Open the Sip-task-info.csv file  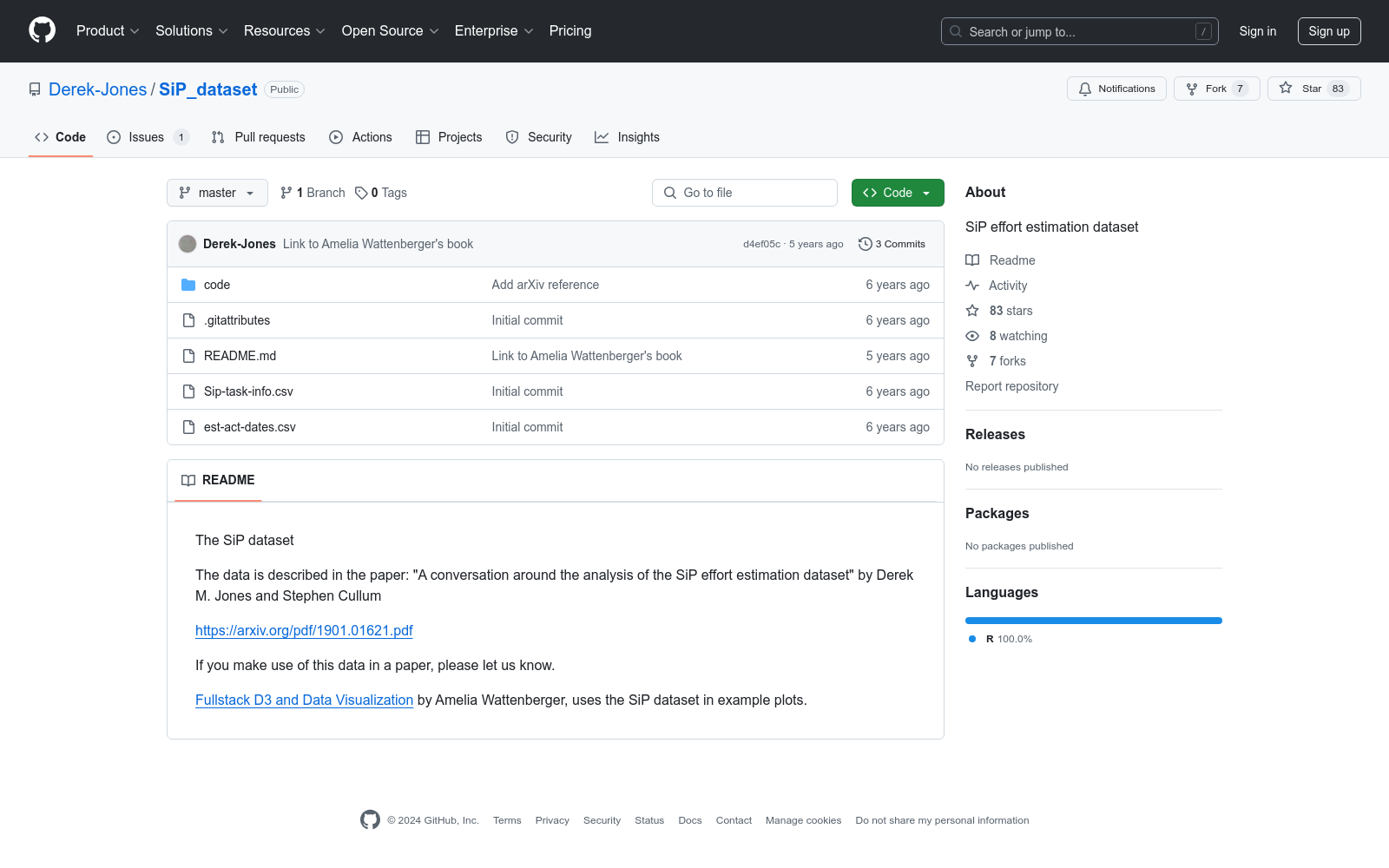coord(248,391)
